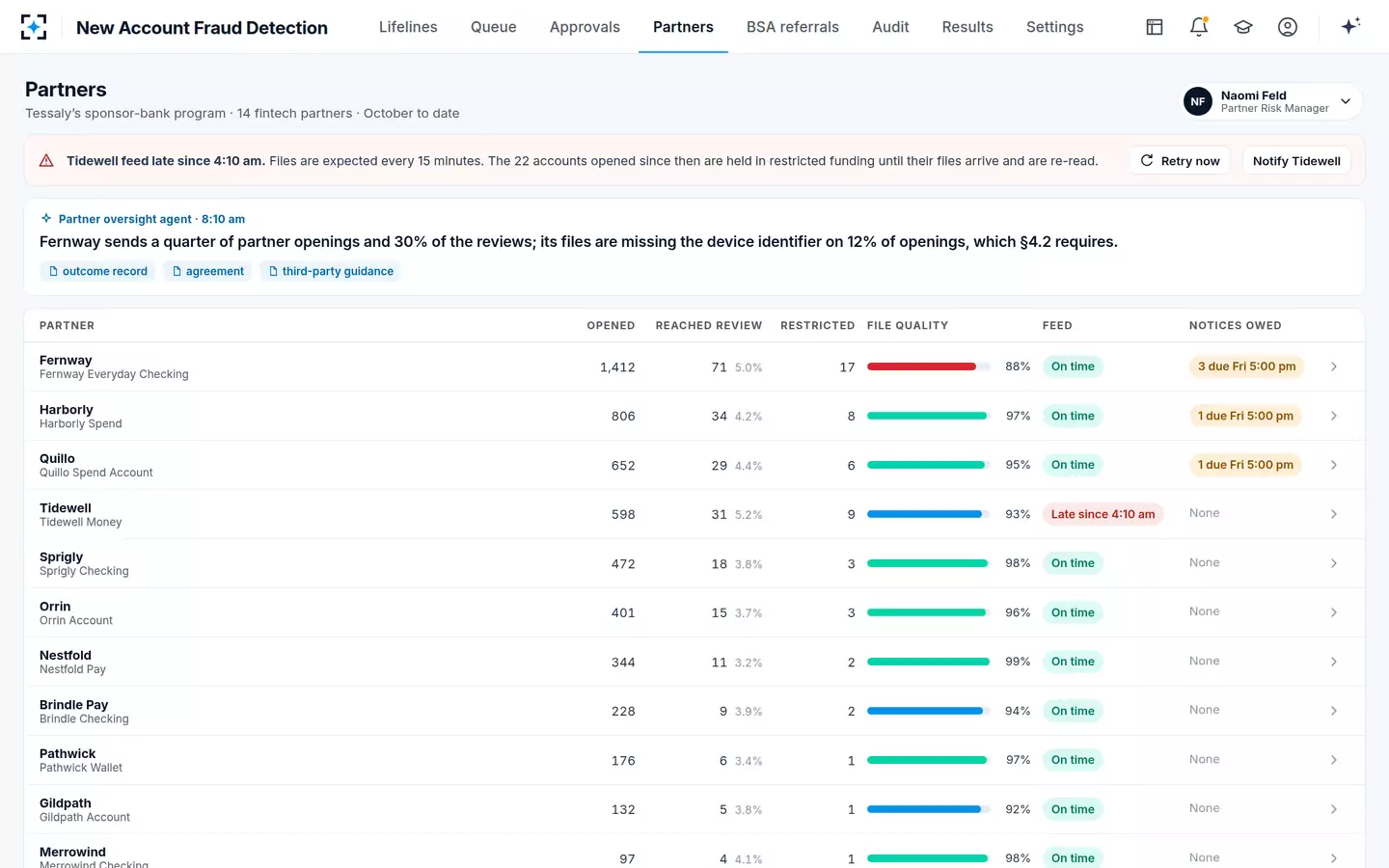Click Tidewell's blue file quality bar
The height and width of the screenshot is (868, 1389).
tap(924, 514)
